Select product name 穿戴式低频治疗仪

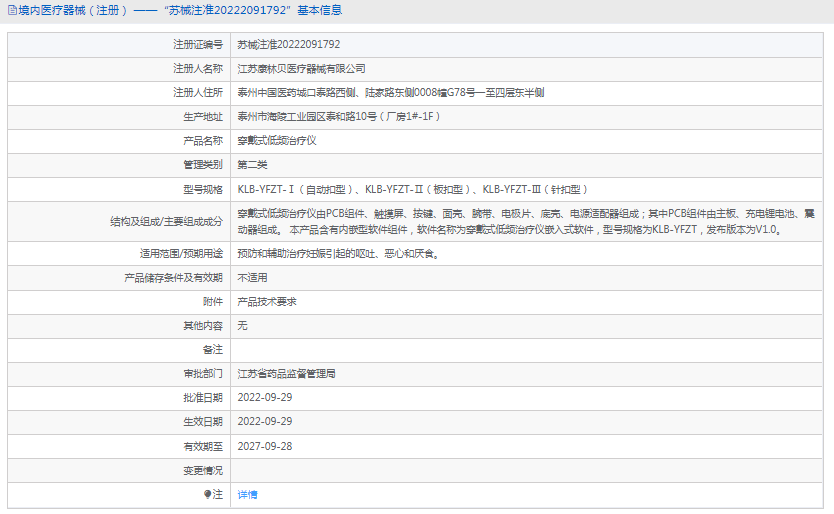277,140
